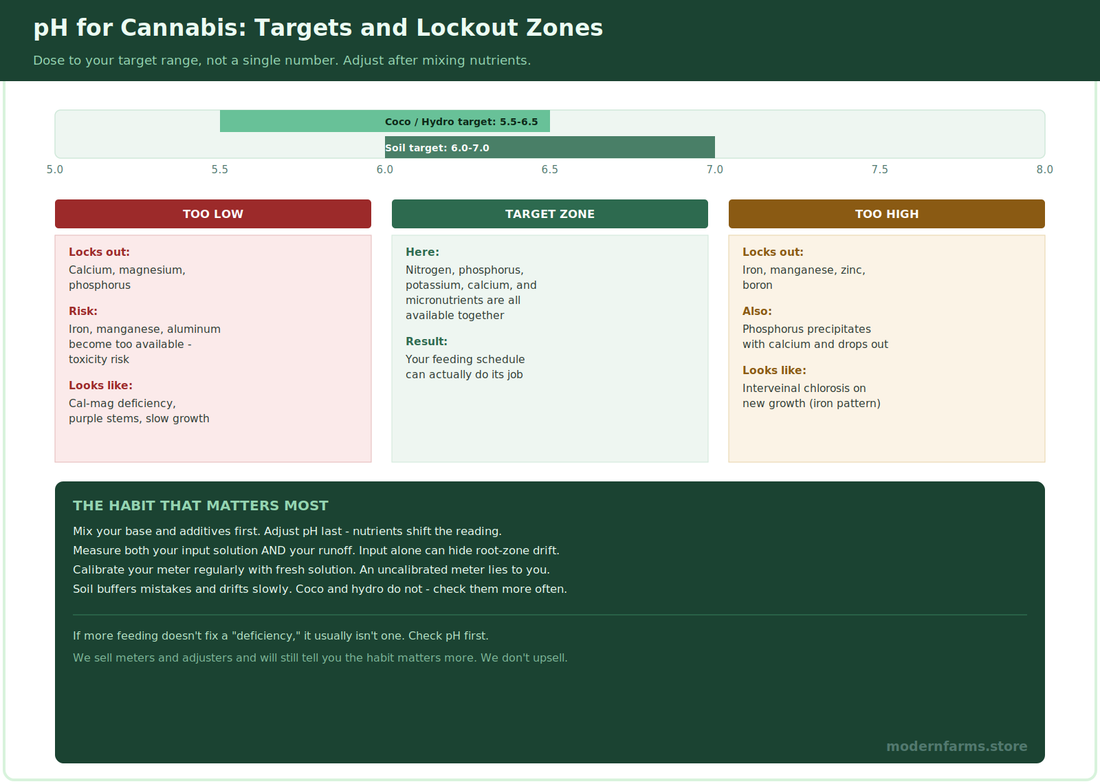The height and width of the screenshot is (784, 1100).
Task: Click the Coco / Hydro target 5.5-6.5 bar
Action: pos(384,121)
